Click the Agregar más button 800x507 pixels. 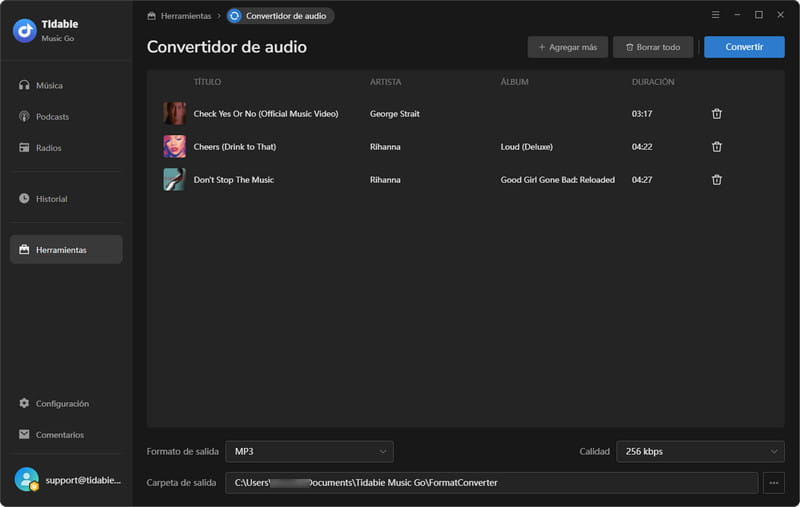(568, 47)
